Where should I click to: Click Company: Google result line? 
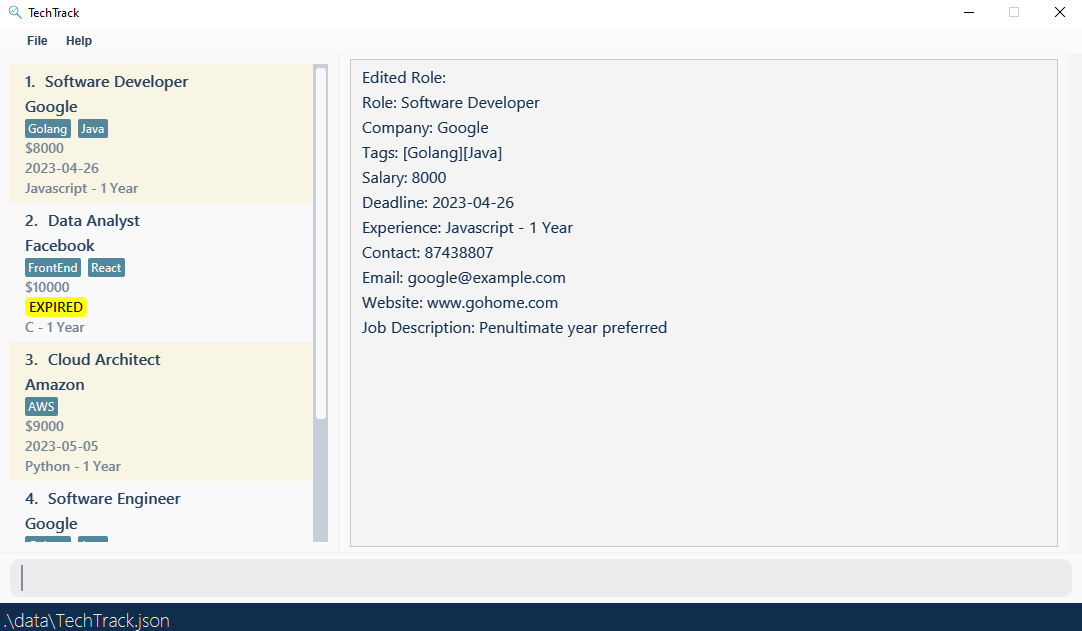[425, 128]
